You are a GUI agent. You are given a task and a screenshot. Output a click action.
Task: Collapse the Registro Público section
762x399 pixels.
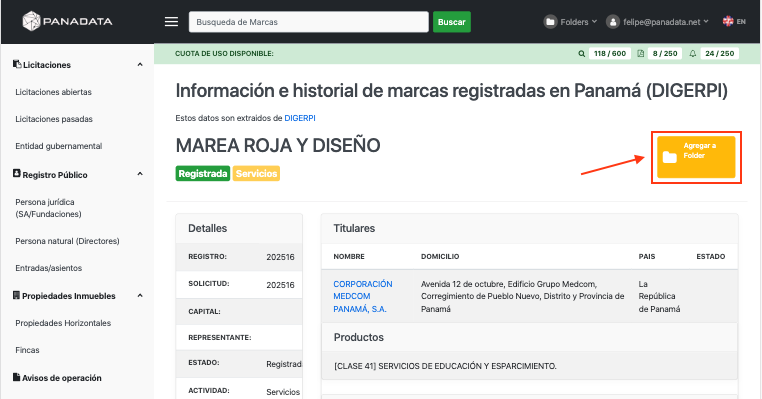(x=140, y=174)
